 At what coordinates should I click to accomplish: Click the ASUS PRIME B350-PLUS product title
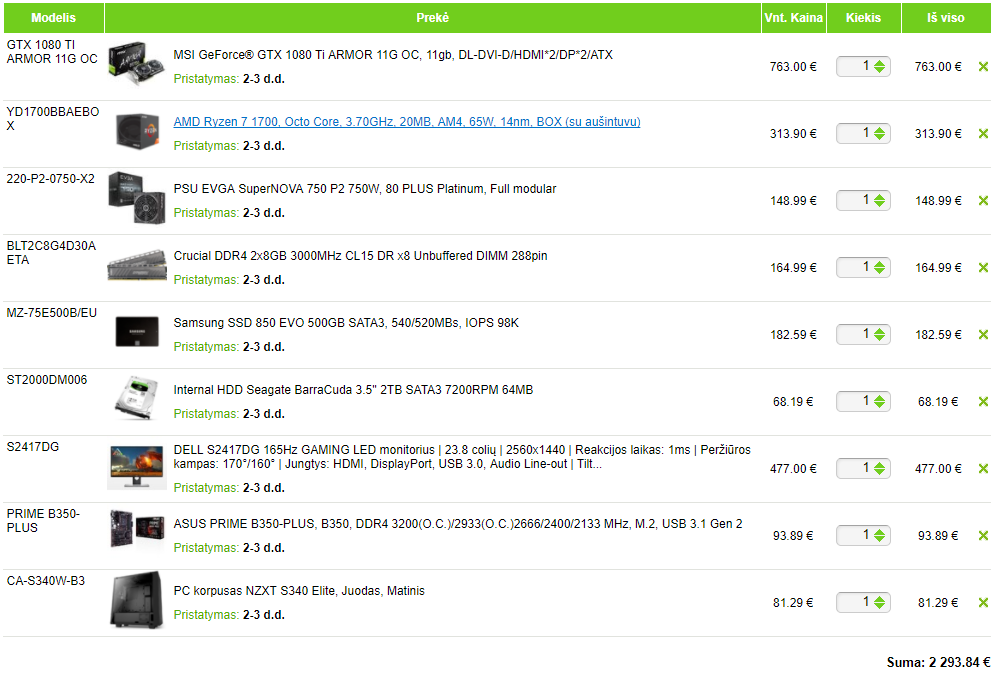pyautogui.click(x=458, y=524)
